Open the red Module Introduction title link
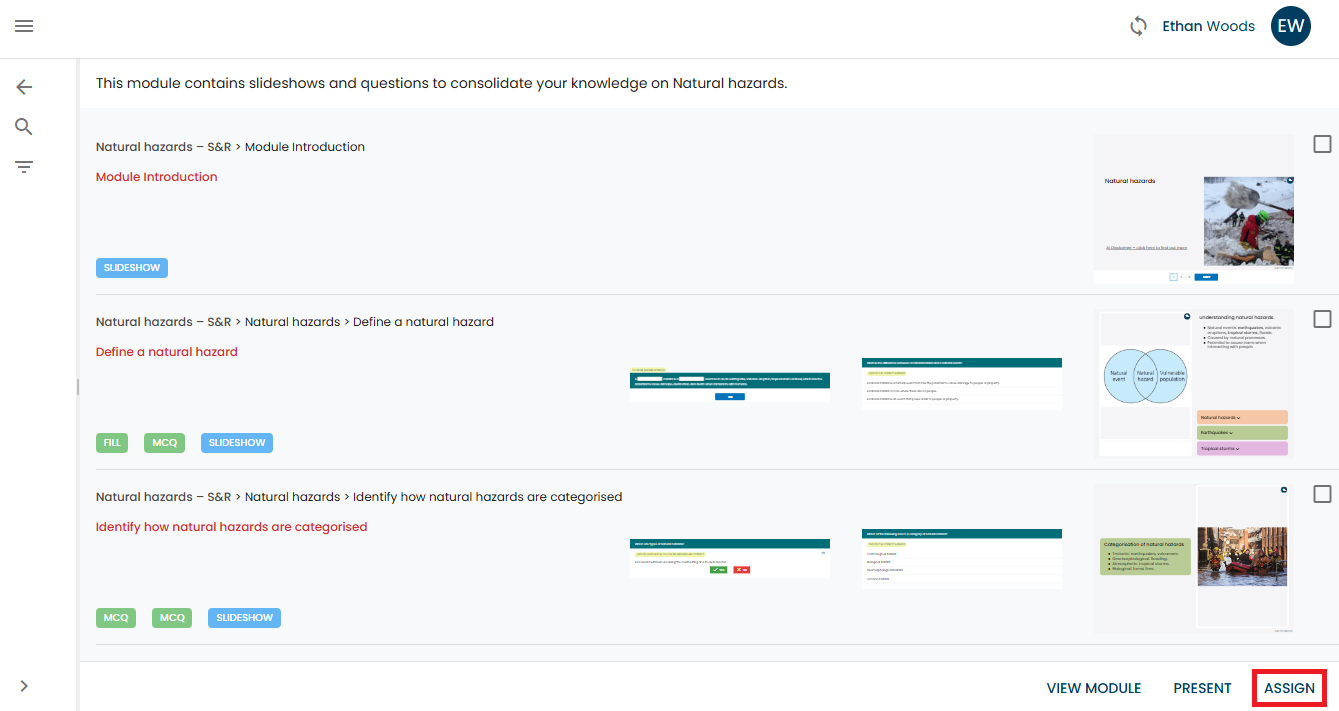The height and width of the screenshot is (711, 1339). coord(156,177)
